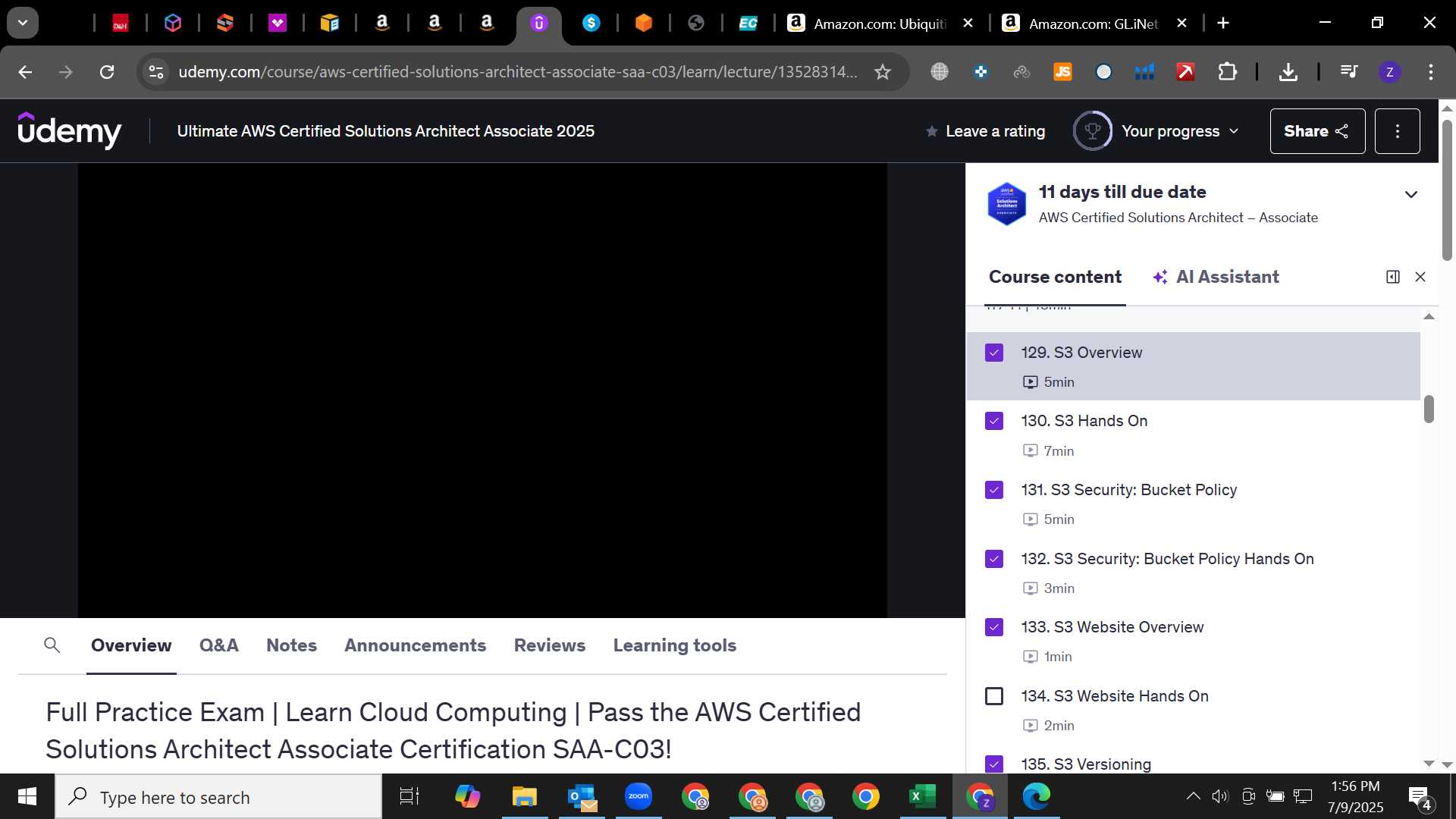Click the black video player area
The image size is (1456, 819).
[482, 391]
